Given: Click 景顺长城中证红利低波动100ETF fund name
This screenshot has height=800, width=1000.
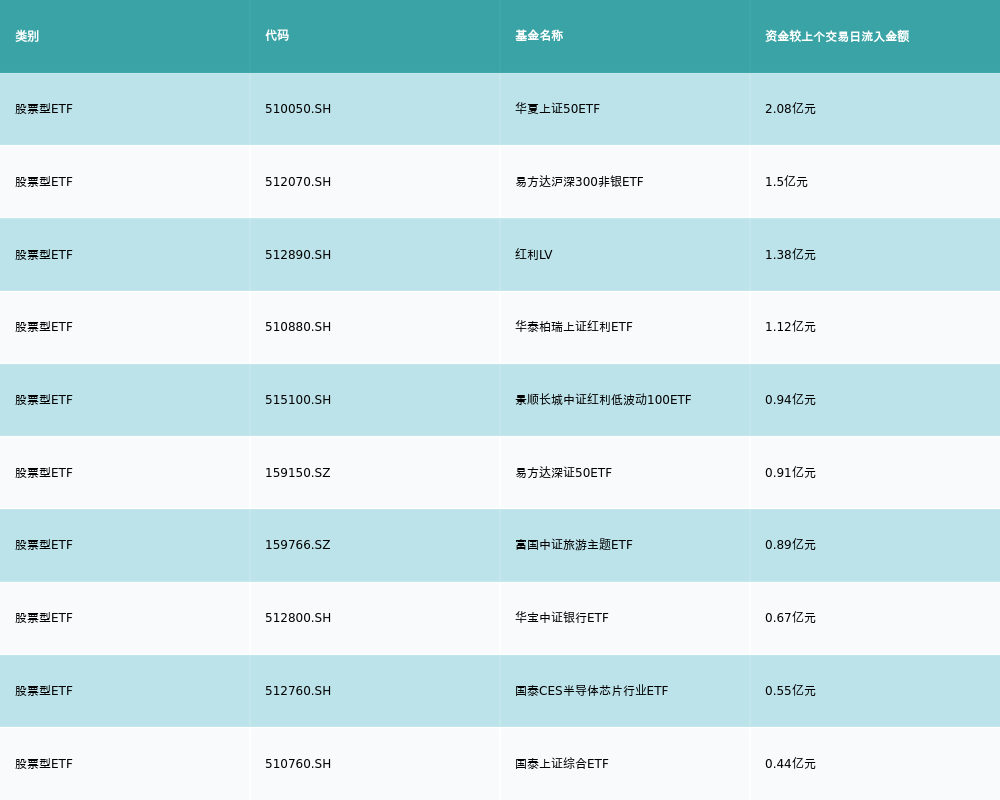Looking at the screenshot, I should coord(603,400).
